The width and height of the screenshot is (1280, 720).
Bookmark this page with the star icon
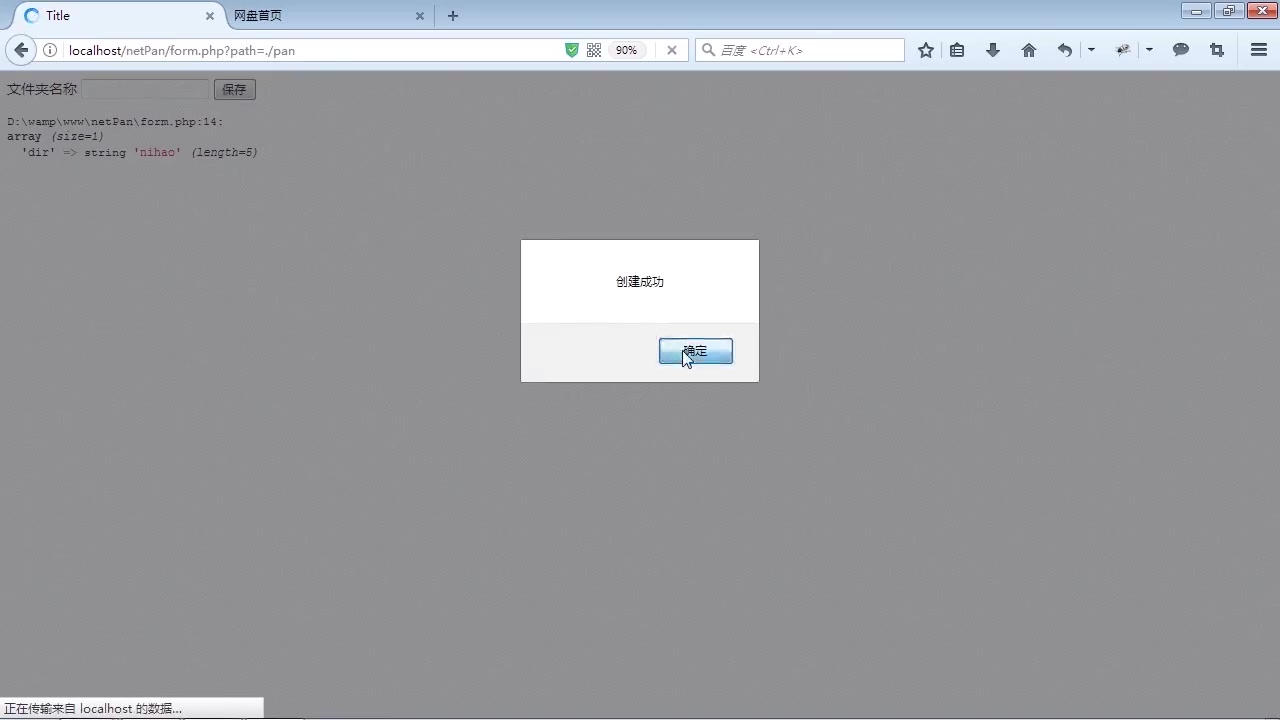[926, 50]
